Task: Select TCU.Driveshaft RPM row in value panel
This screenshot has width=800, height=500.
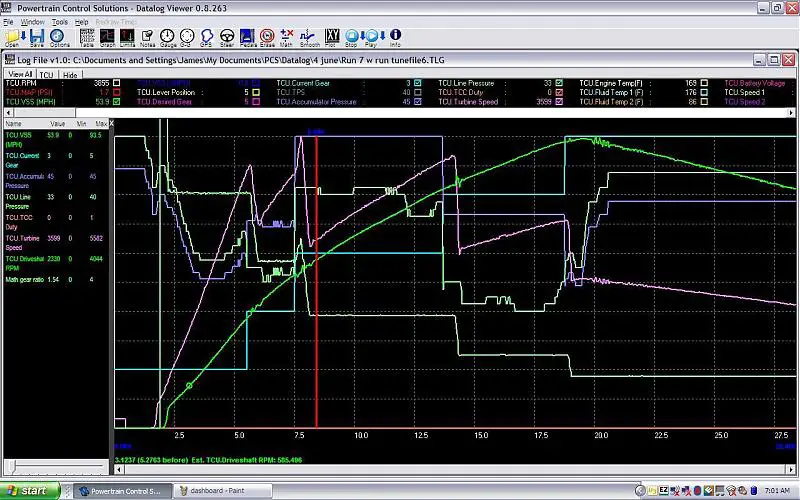Action: point(56,263)
